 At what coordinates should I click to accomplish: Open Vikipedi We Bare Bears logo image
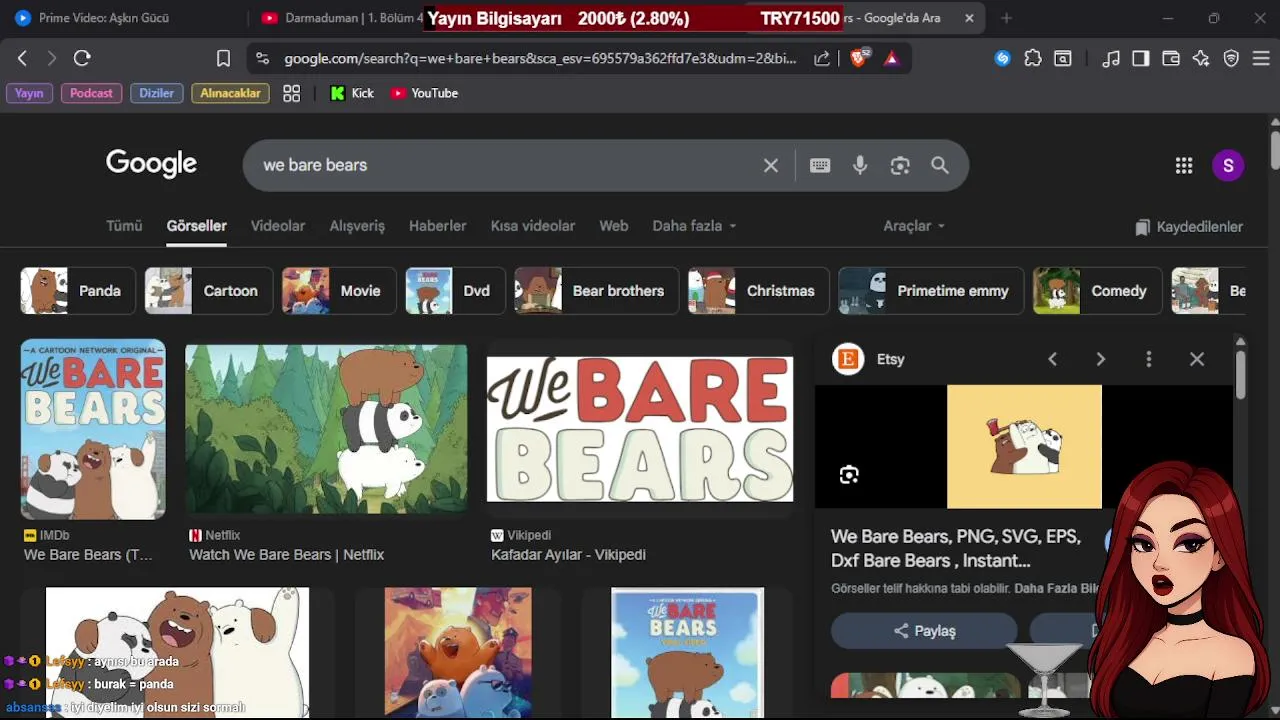point(640,429)
